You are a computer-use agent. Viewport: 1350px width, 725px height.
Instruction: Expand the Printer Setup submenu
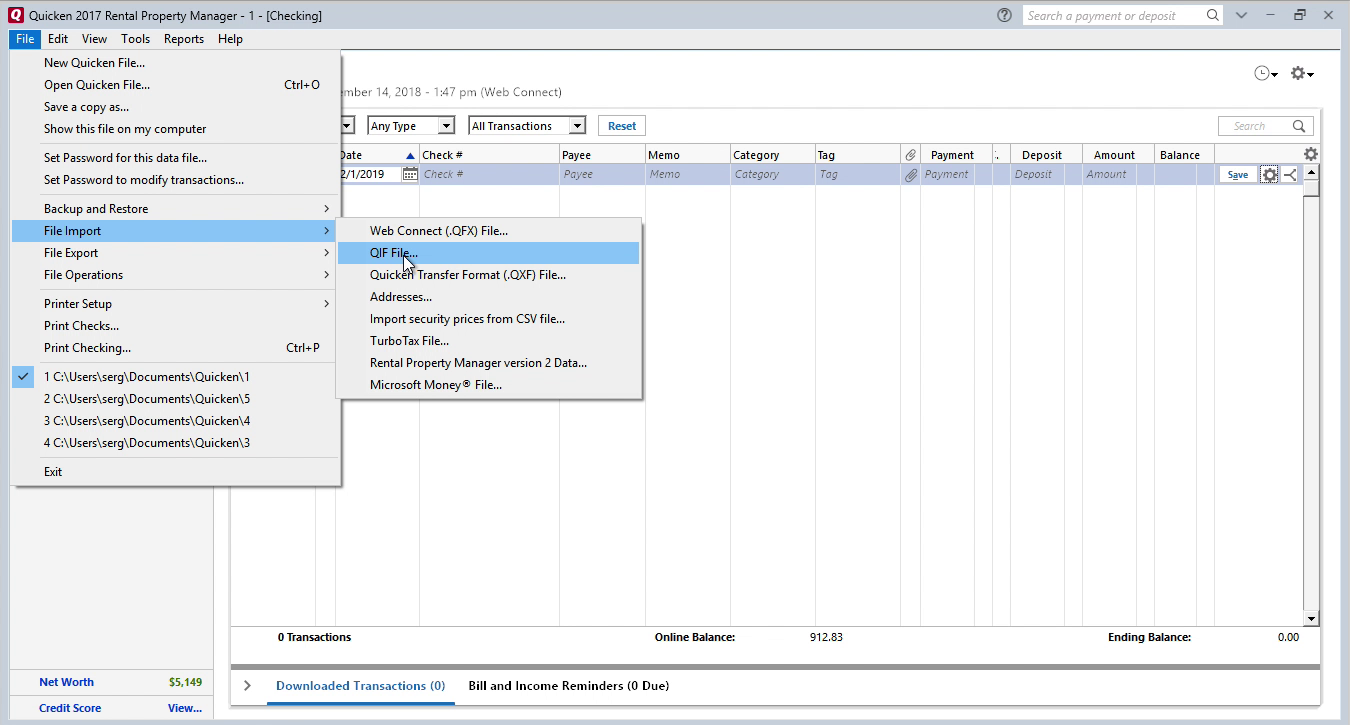[x=176, y=304]
